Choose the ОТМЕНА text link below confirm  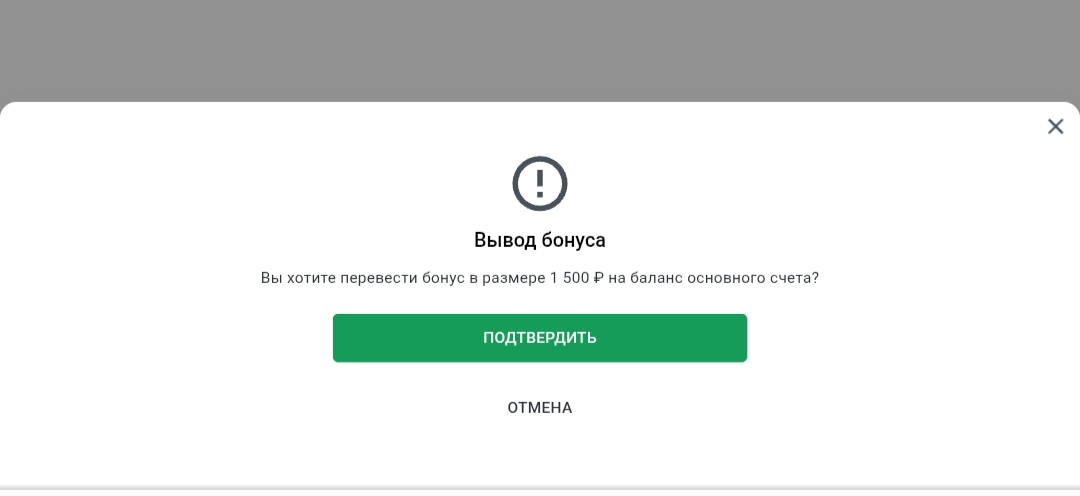click(x=540, y=408)
